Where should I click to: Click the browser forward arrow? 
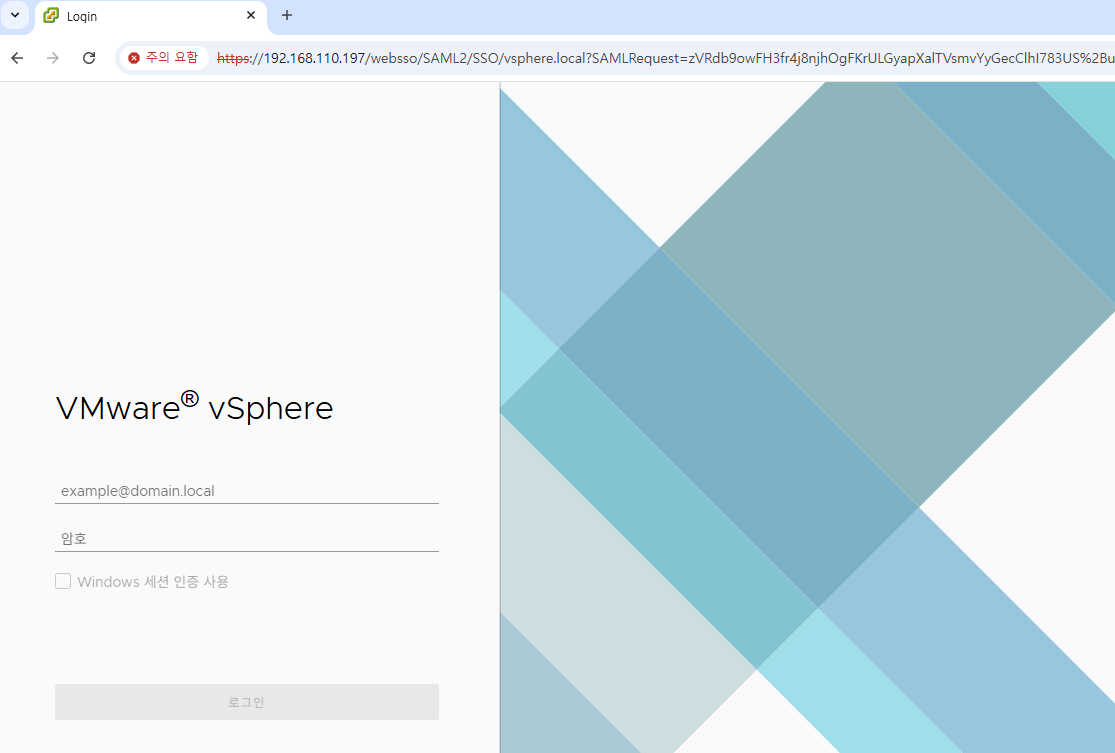[x=53, y=58]
